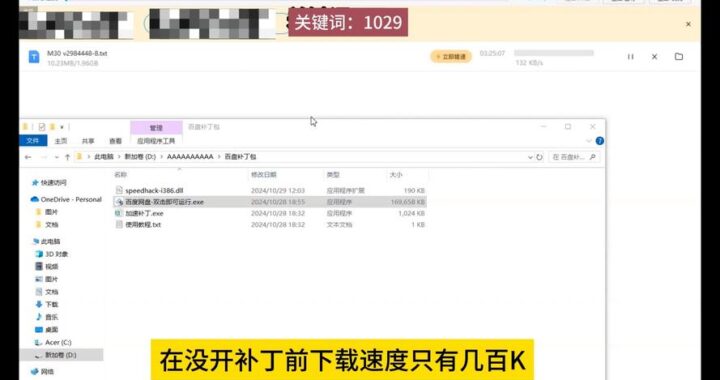The height and width of the screenshot is (380, 720).
Task: Click 文本文档 type cell
Action: point(339,225)
